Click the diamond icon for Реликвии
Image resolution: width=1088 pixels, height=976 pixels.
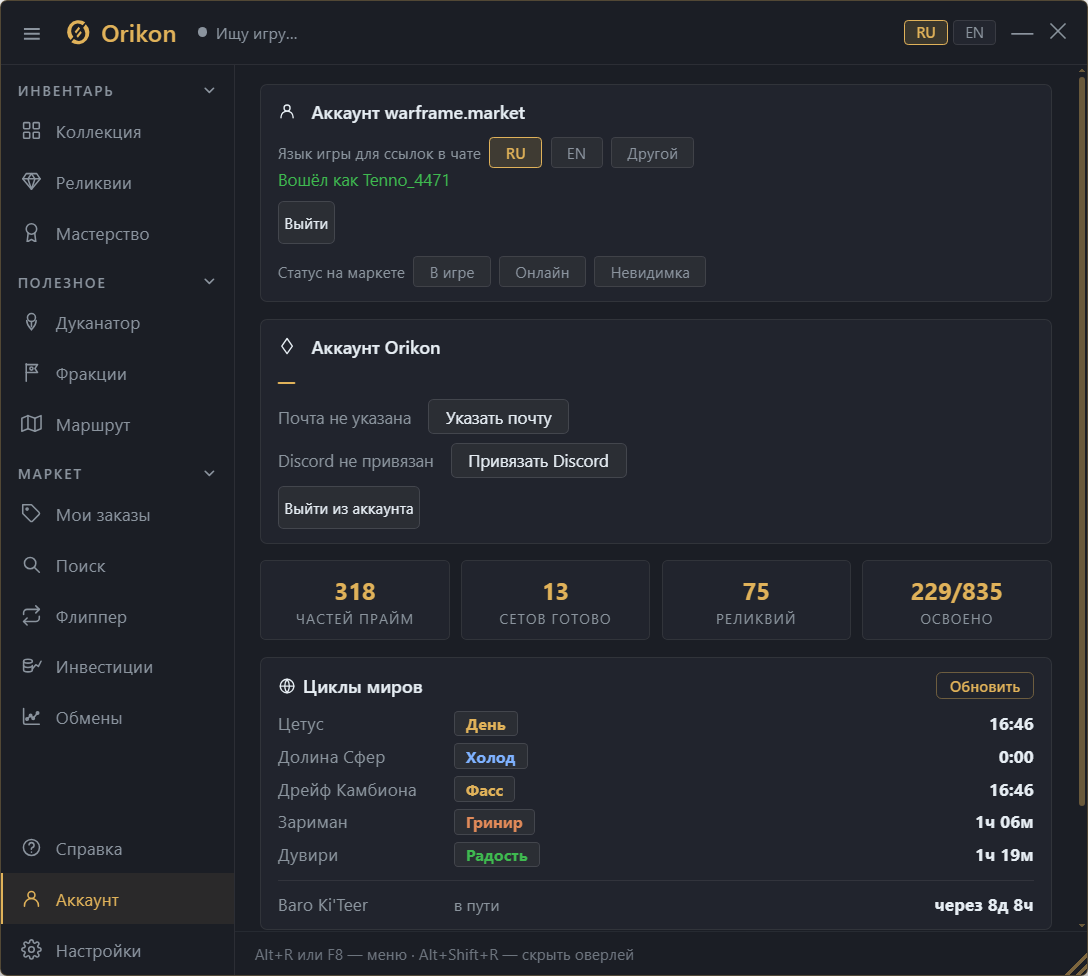pos(31,182)
